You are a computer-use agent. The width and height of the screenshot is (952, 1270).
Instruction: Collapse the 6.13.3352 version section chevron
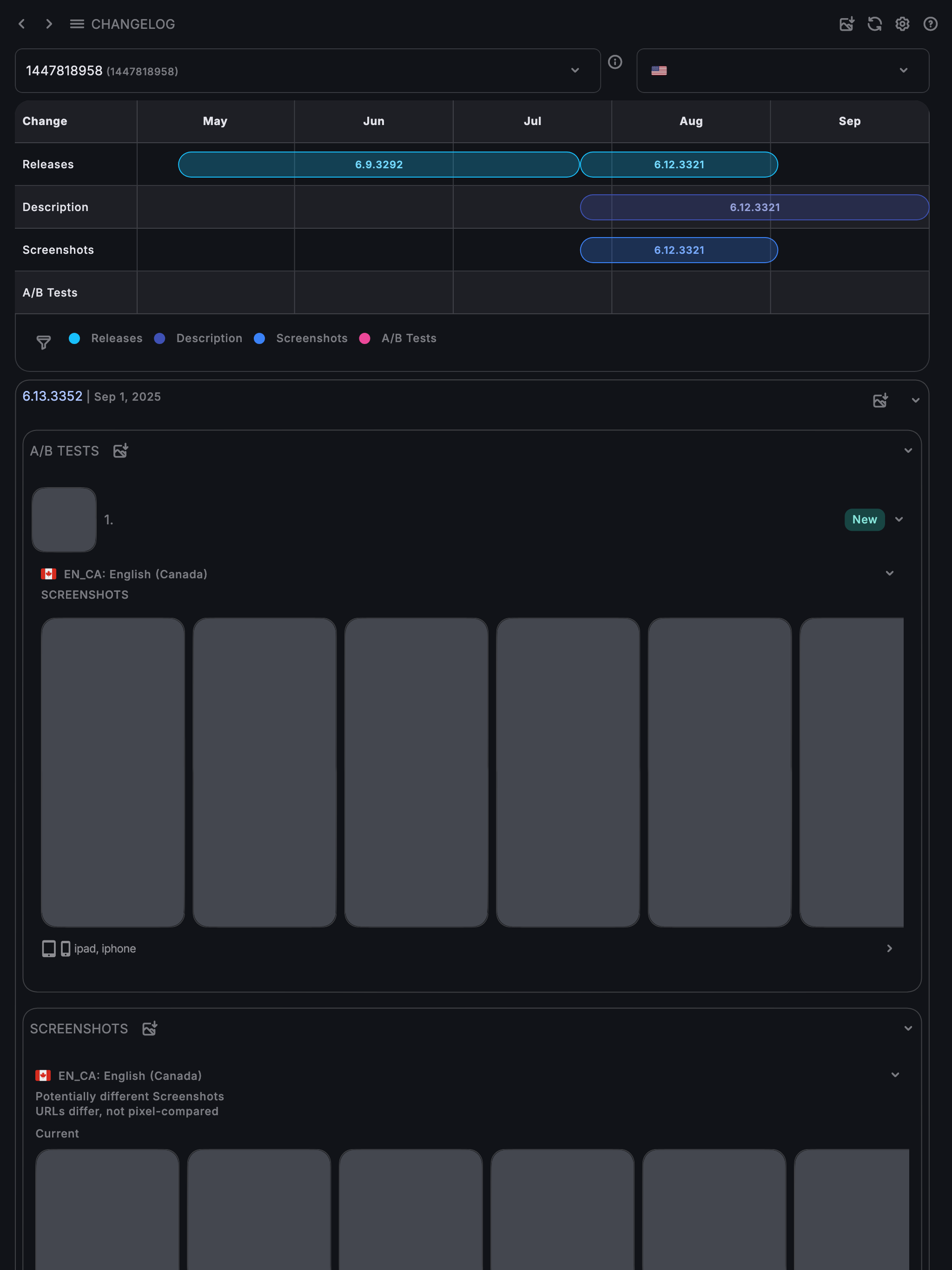point(916,400)
